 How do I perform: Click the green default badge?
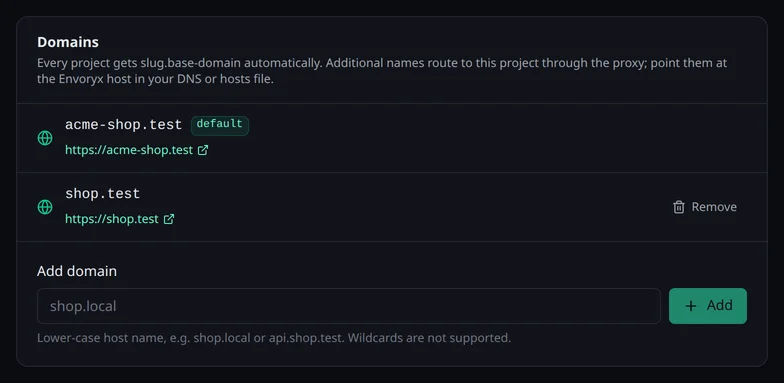pyautogui.click(x=220, y=124)
